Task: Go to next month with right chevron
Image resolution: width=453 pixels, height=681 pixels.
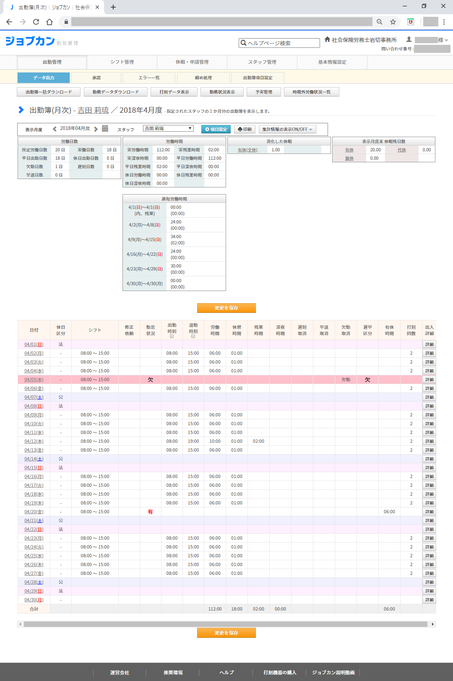Action: coord(96,129)
